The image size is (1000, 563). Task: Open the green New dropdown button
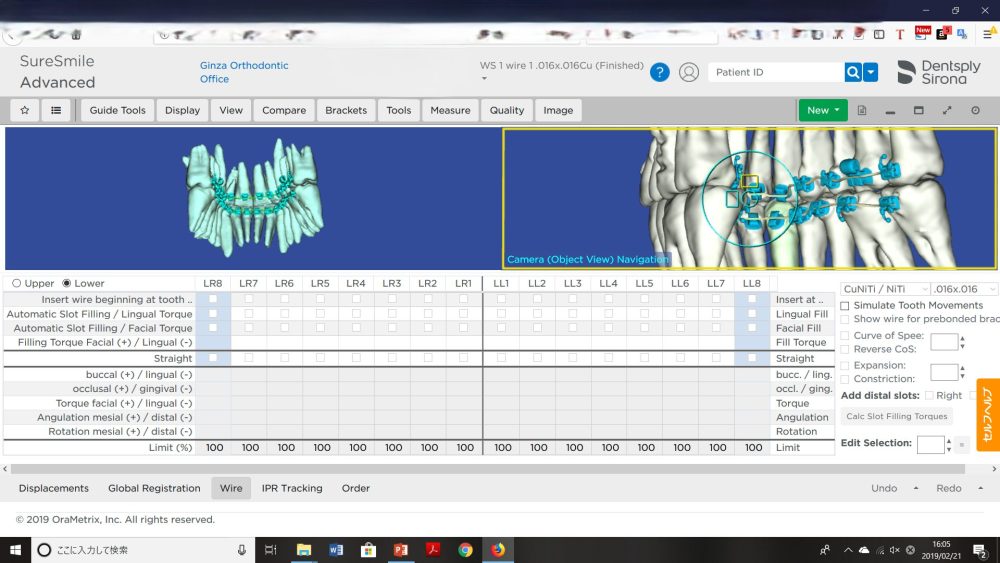823,110
